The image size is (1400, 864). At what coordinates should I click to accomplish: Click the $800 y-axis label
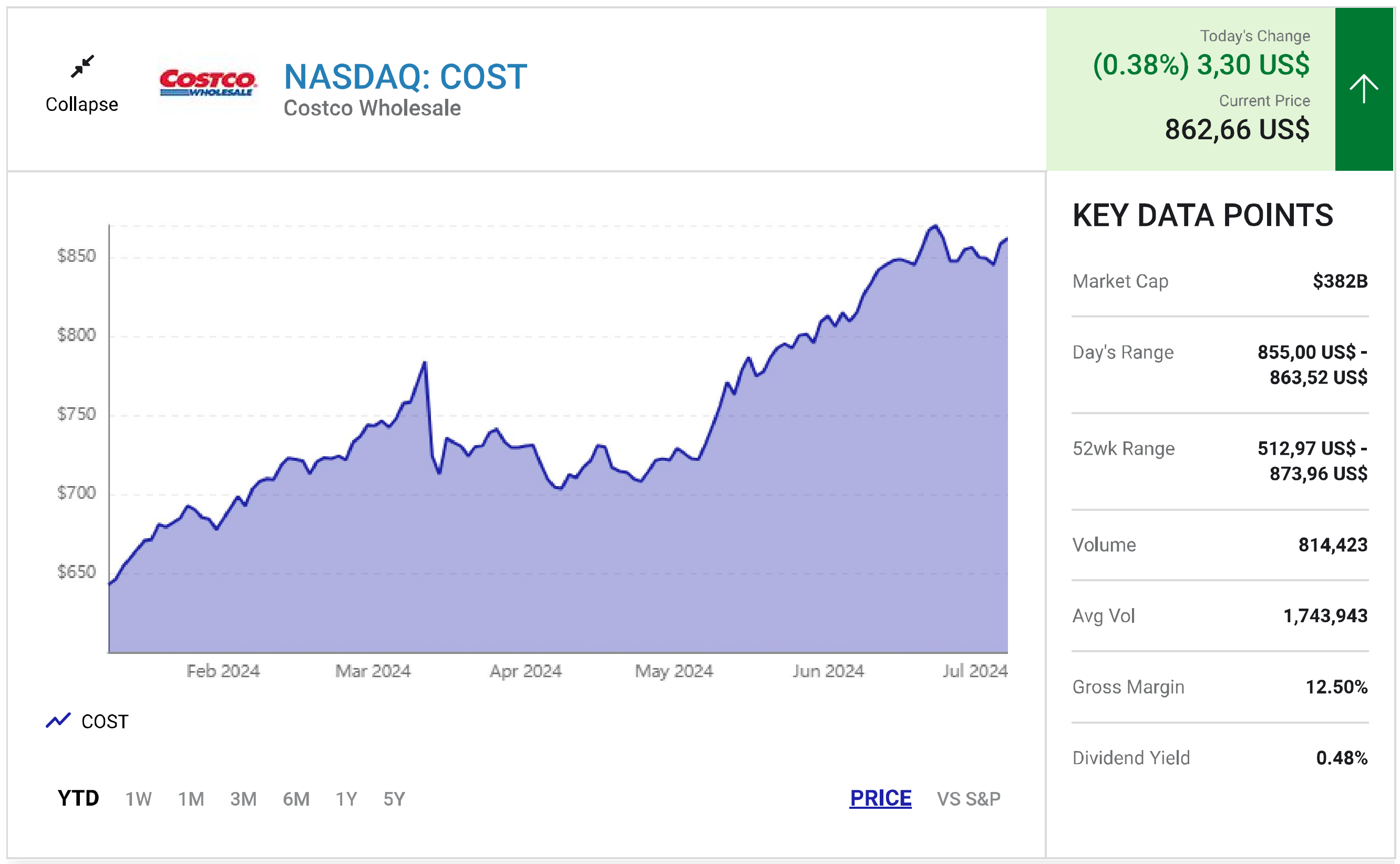pyautogui.click(x=77, y=335)
